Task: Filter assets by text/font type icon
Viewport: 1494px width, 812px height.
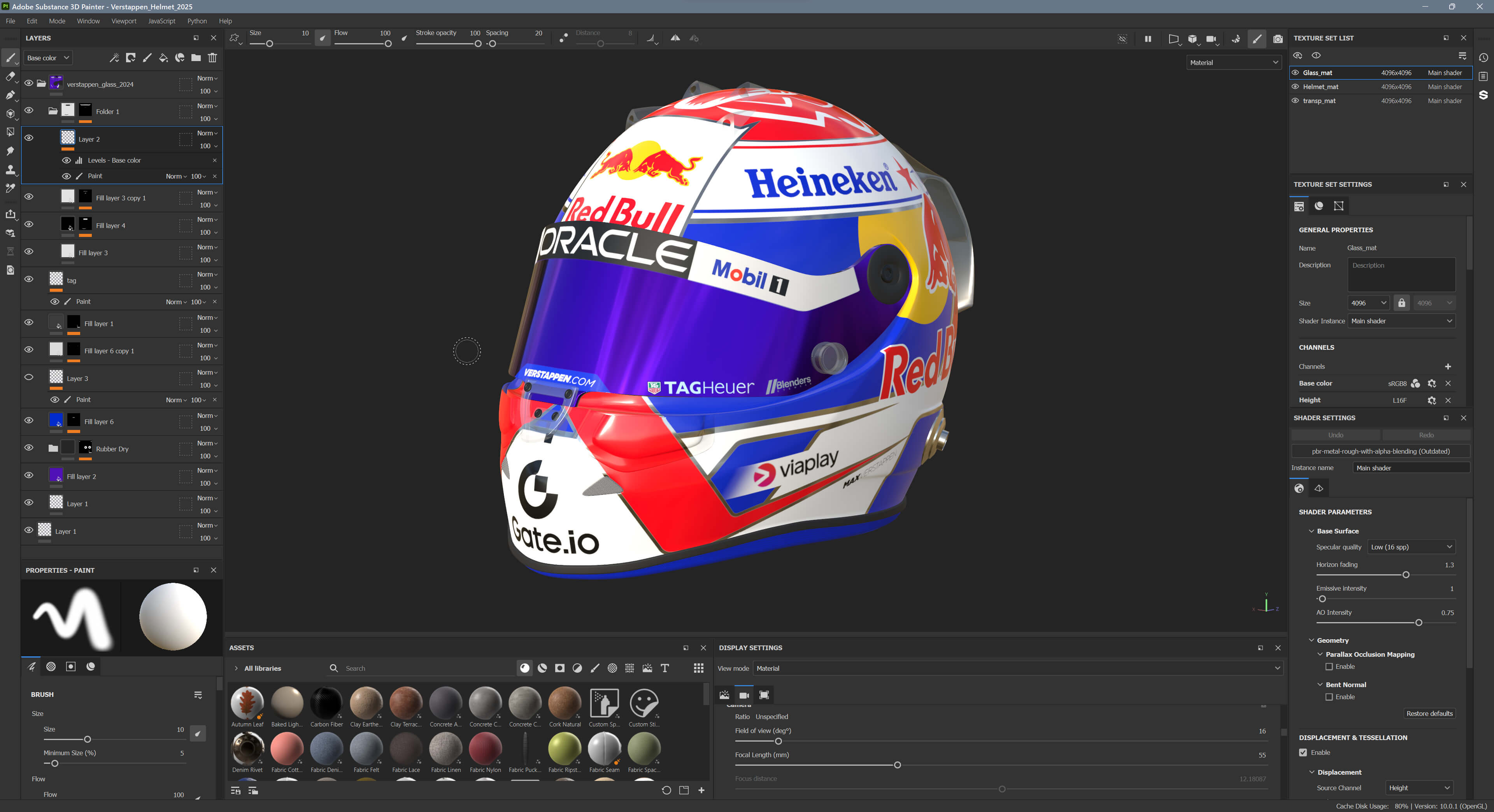Action: tap(665, 668)
